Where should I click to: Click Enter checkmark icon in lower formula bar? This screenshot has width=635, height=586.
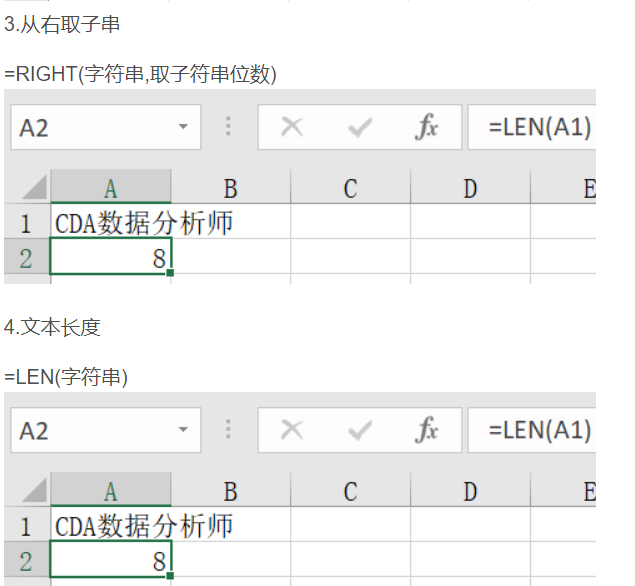[360, 430]
